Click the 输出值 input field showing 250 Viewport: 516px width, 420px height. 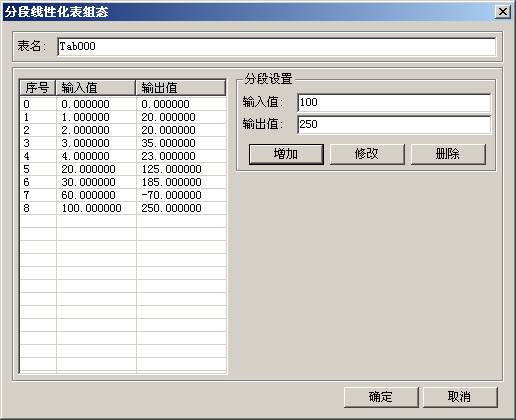coord(394,124)
